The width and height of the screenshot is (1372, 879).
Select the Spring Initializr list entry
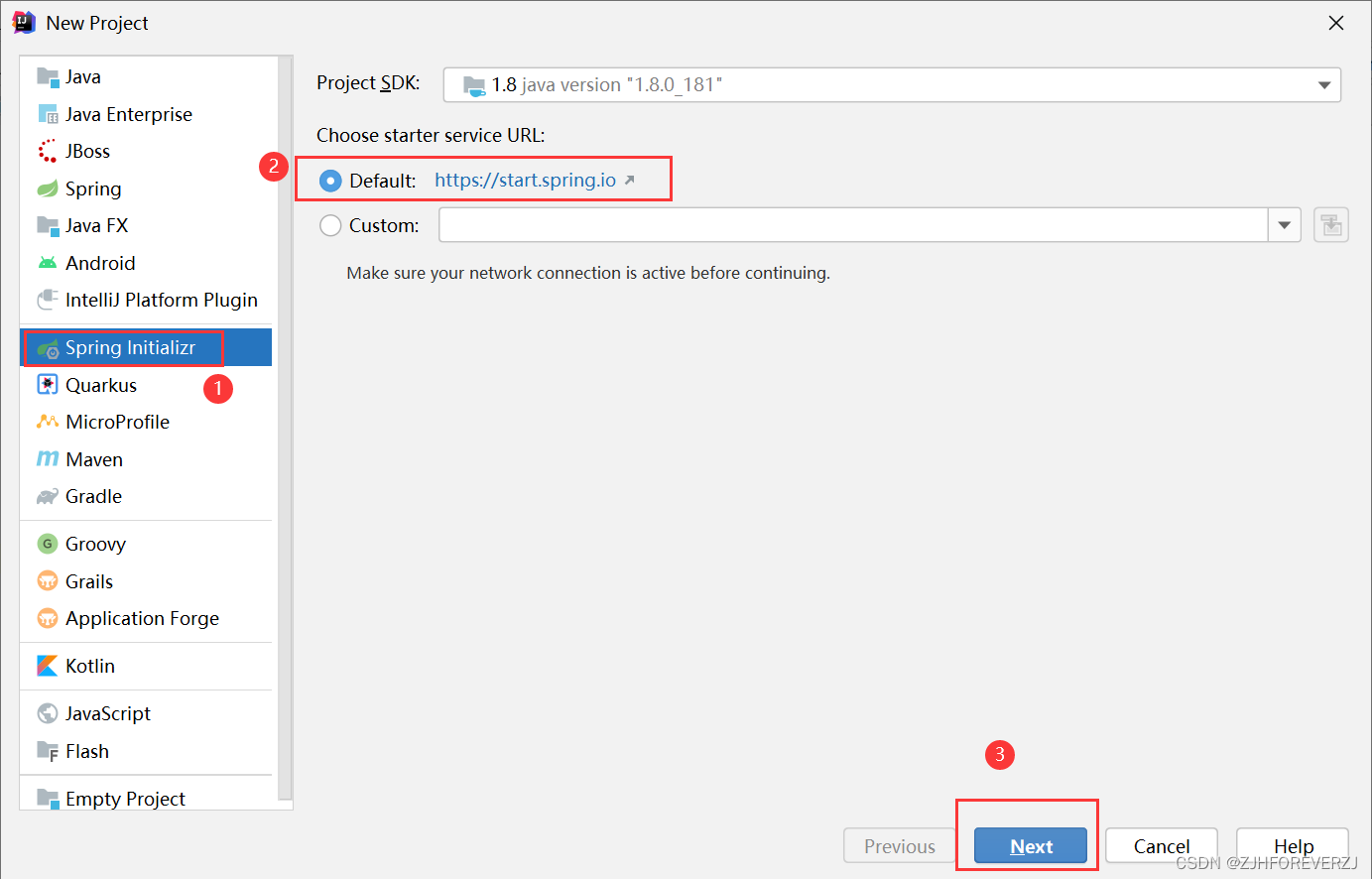coord(146,347)
